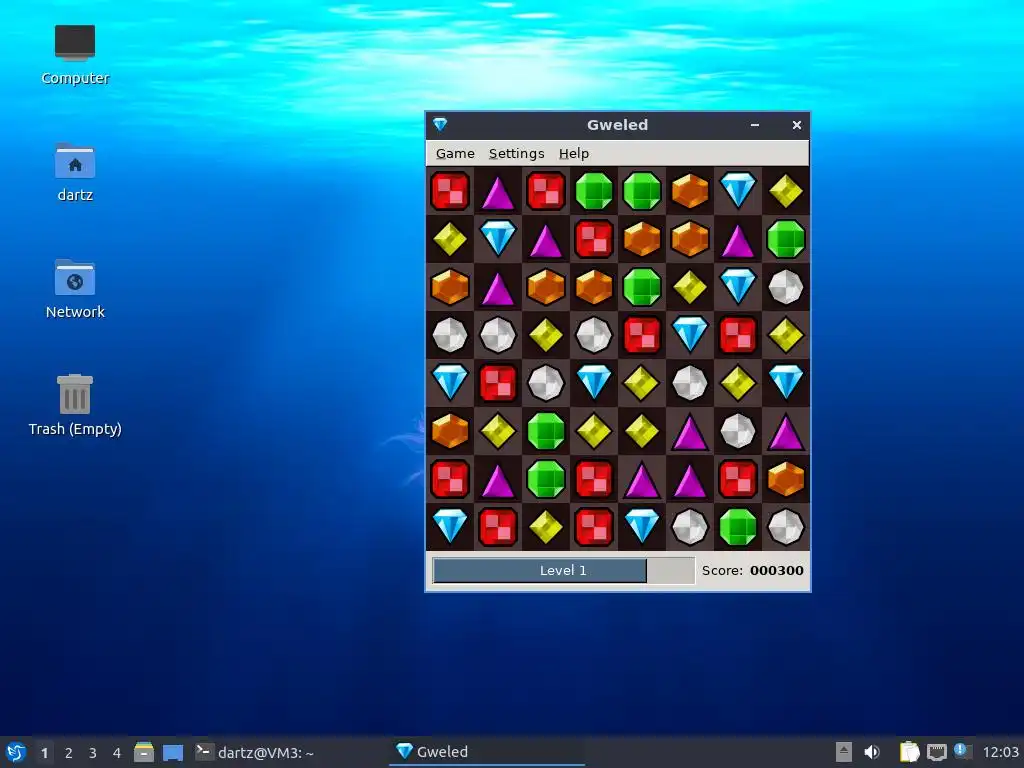Launch the file manager from the taskbar

coord(144,752)
